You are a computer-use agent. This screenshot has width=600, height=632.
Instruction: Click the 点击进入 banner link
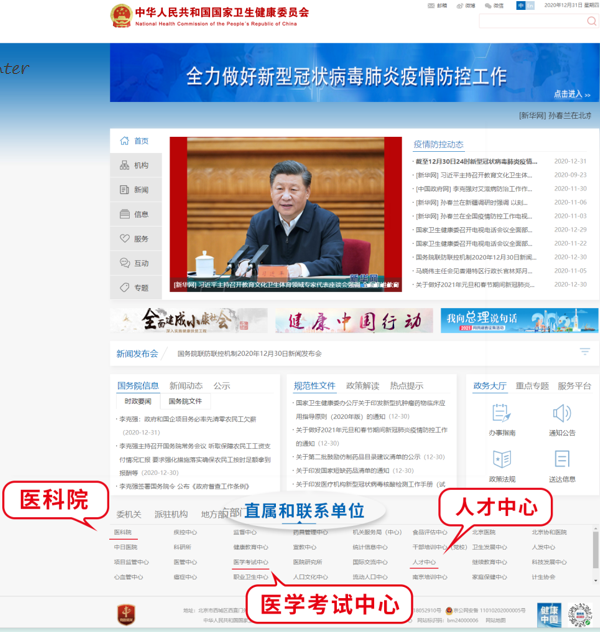click(567, 95)
